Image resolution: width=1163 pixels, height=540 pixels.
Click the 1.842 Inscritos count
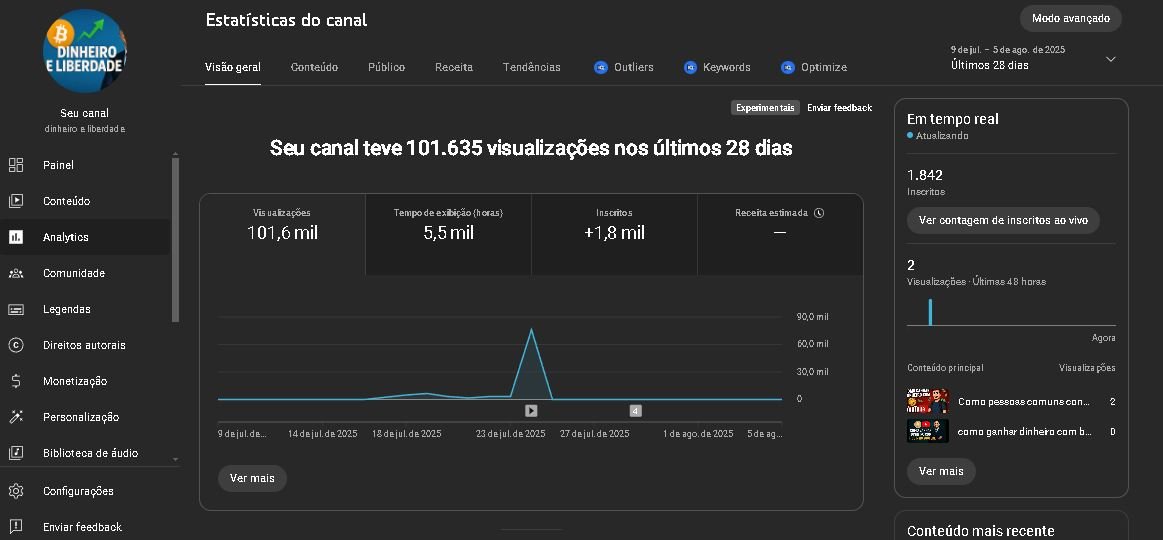[925, 175]
